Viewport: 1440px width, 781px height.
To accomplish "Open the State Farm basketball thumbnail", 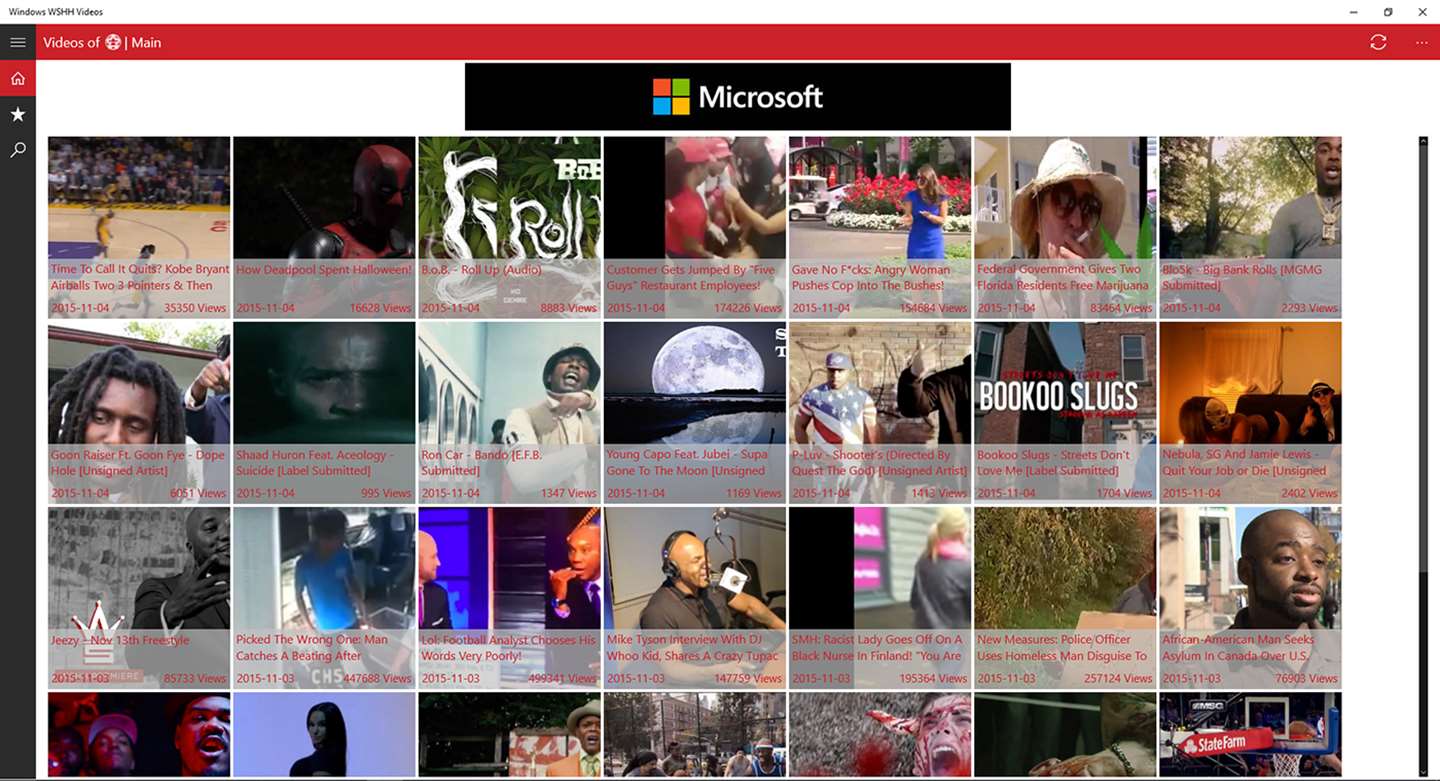I will pyautogui.click(x=1250, y=734).
